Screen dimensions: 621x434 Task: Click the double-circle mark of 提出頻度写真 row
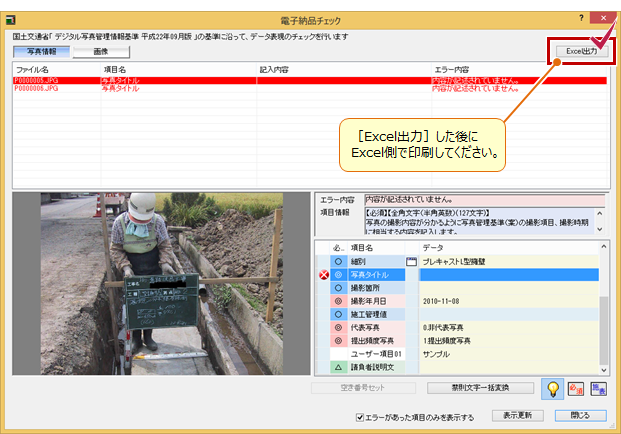[338, 341]
